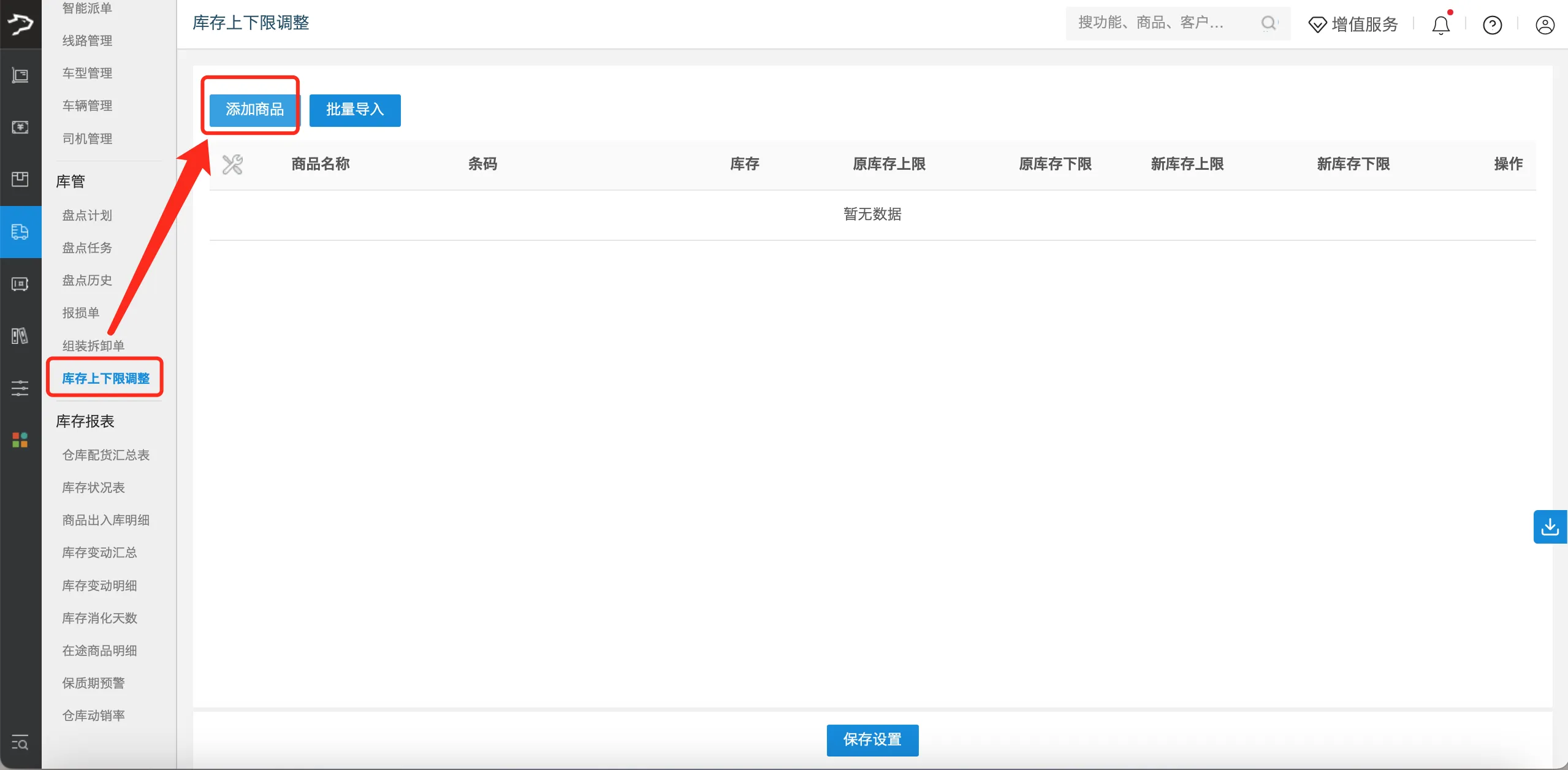The width and height of the screenshot is (1568, 770).
Task: Open the help question mark icon
Action: pyautogui.click(x=1492, y=25)
